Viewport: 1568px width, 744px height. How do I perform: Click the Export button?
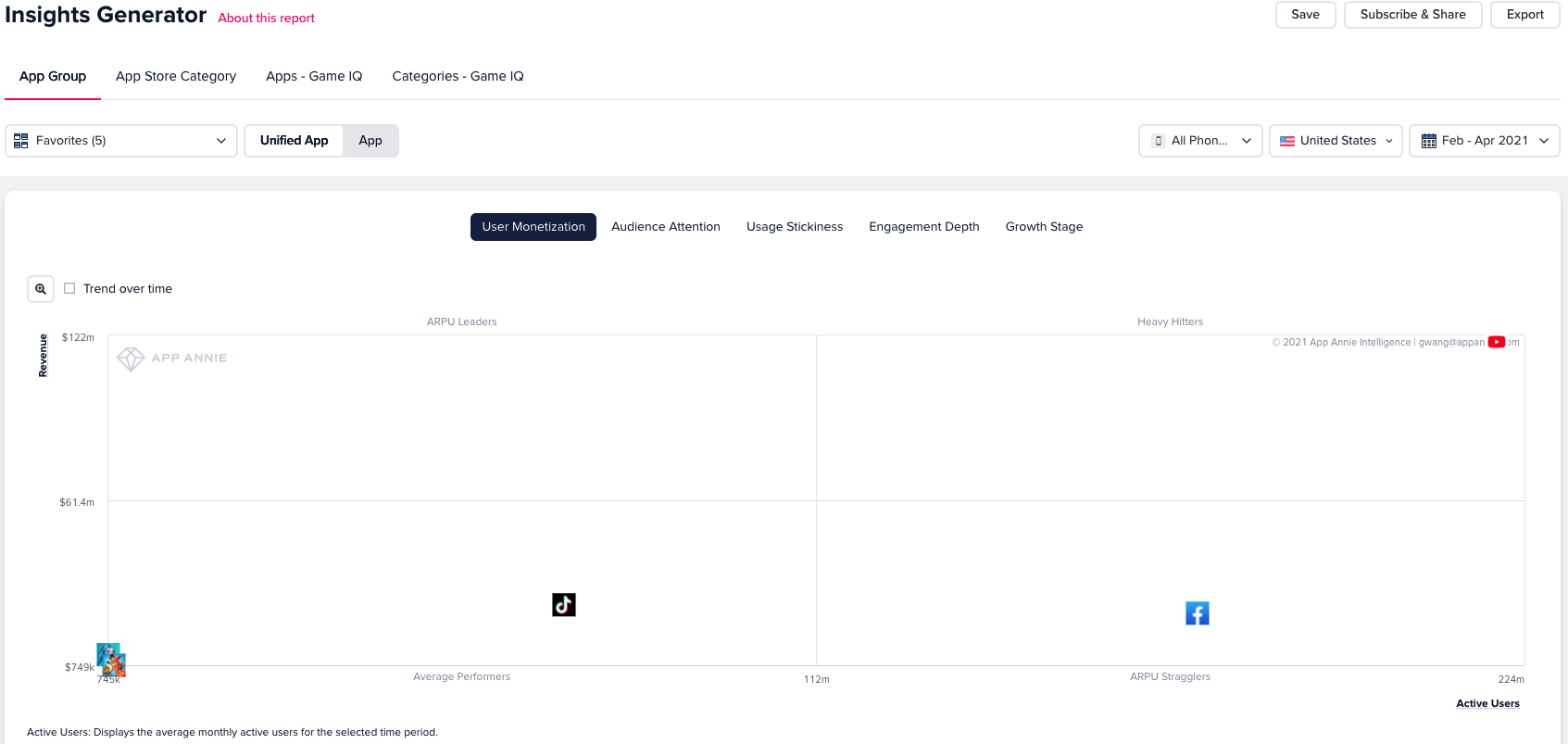(1525, 15)
